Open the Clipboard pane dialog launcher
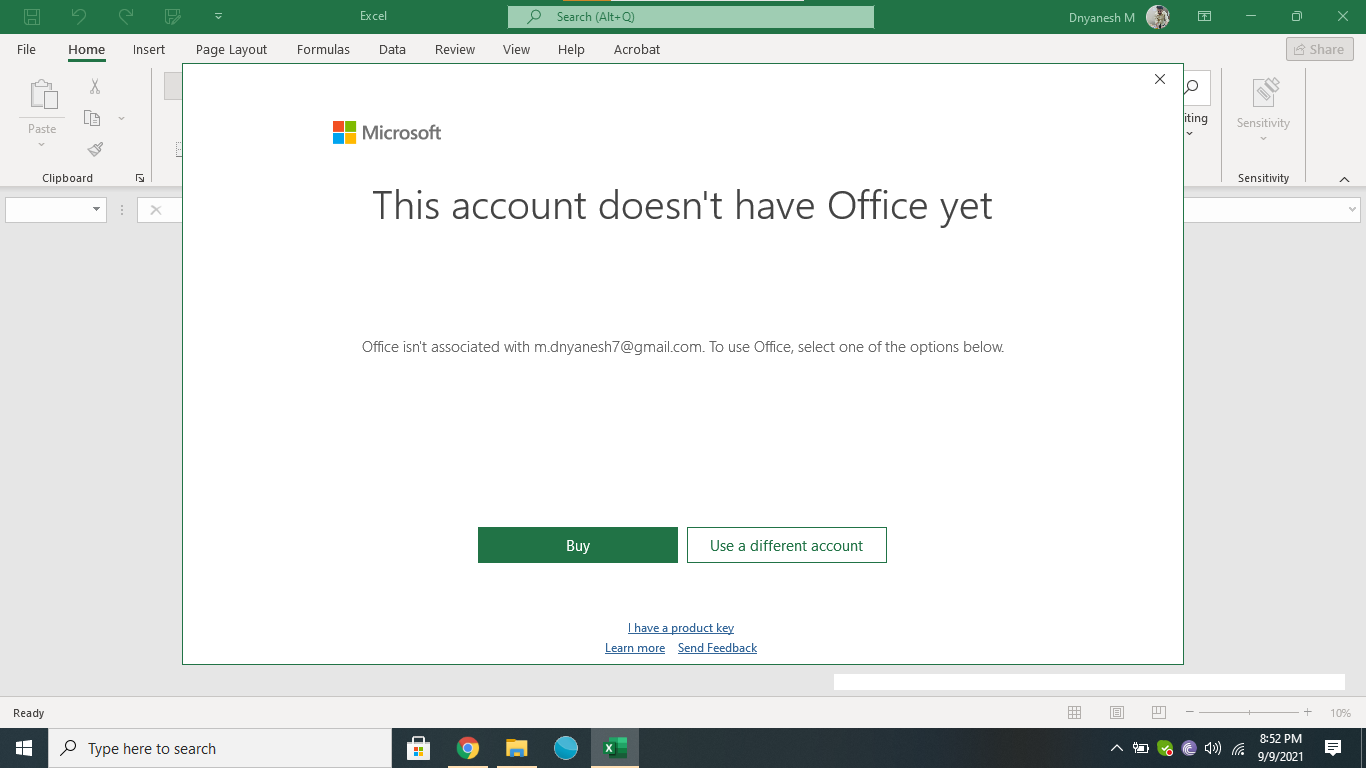The width and height of the screenshot is (1366, 768). (140, 178)
